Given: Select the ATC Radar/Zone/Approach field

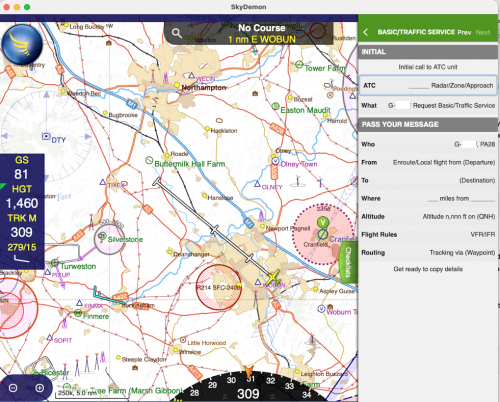Looking at the screenshot, I should (x=428, y=86).
